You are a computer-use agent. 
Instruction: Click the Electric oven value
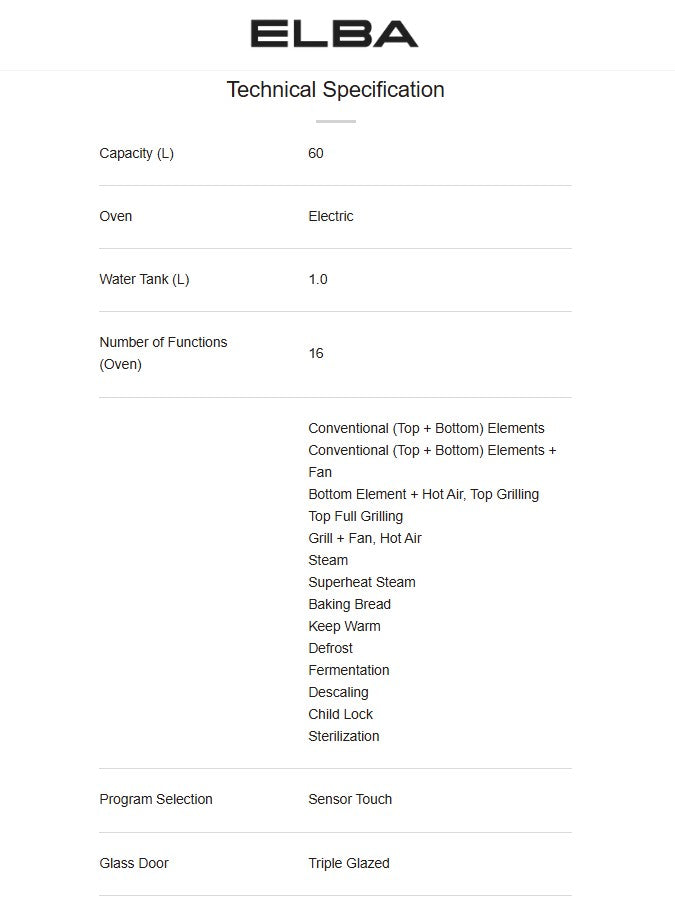coord(331,216)
